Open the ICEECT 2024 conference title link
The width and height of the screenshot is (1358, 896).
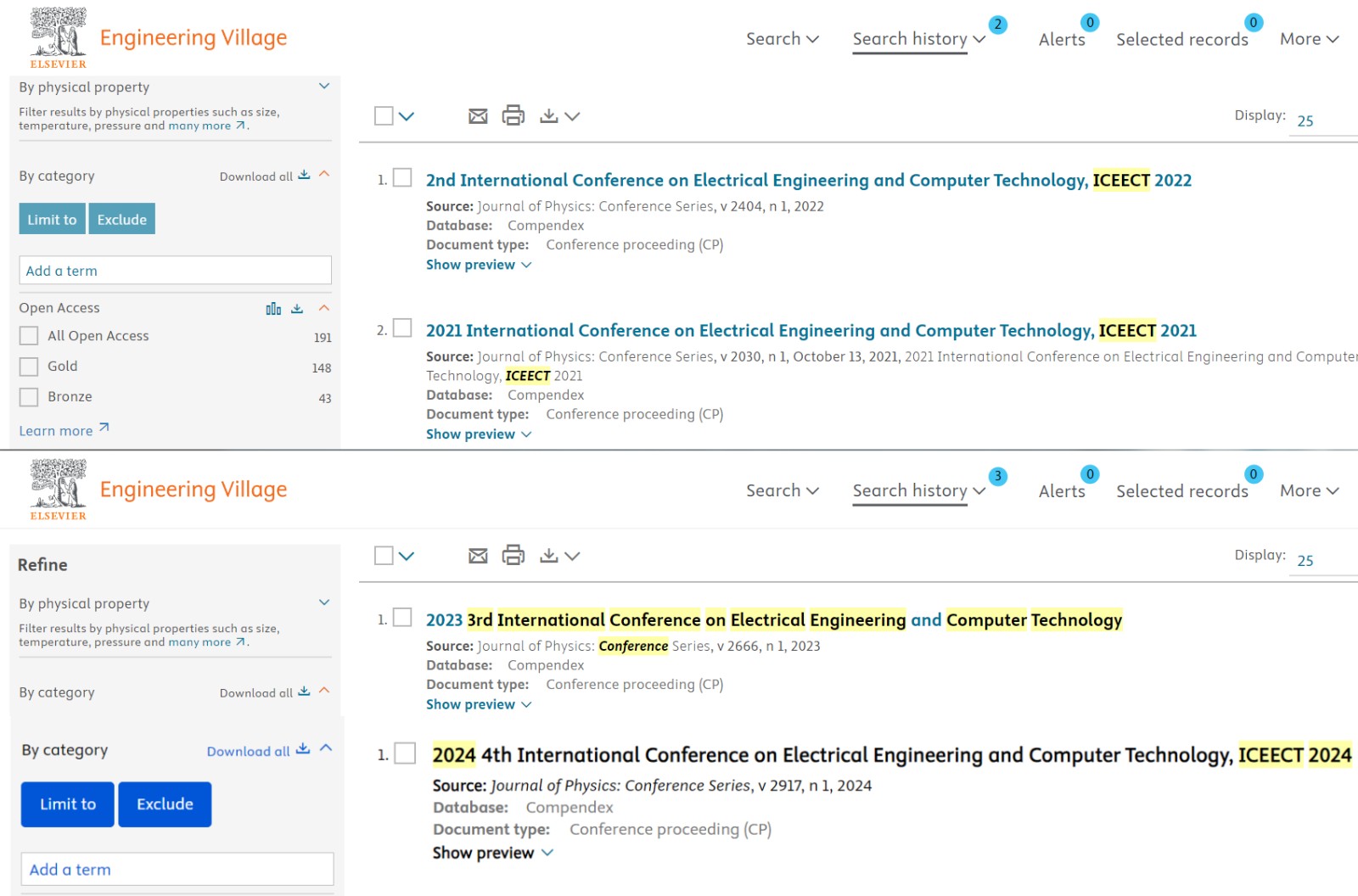coord(892,754)
